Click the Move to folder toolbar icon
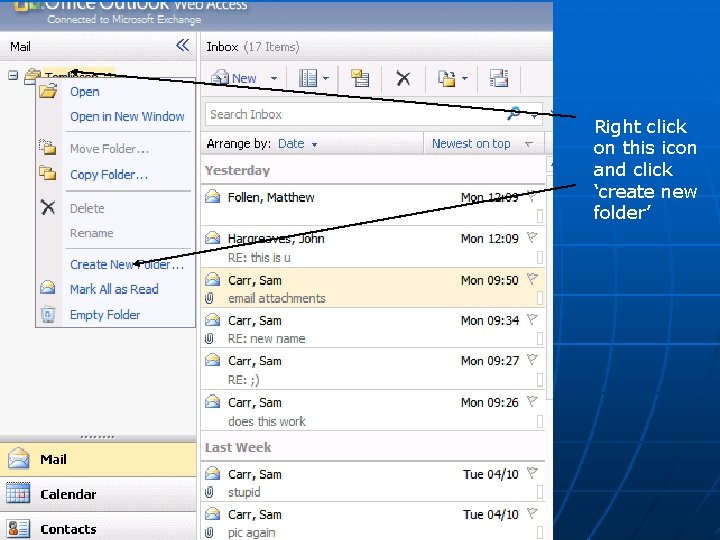The image size is (720, 540). click(446, 79)
